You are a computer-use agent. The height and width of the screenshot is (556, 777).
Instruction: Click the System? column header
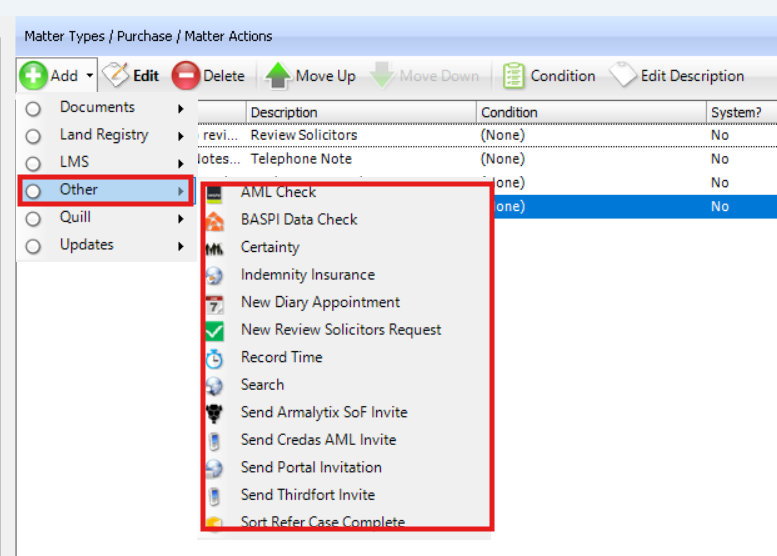click(x=741, y=112)
